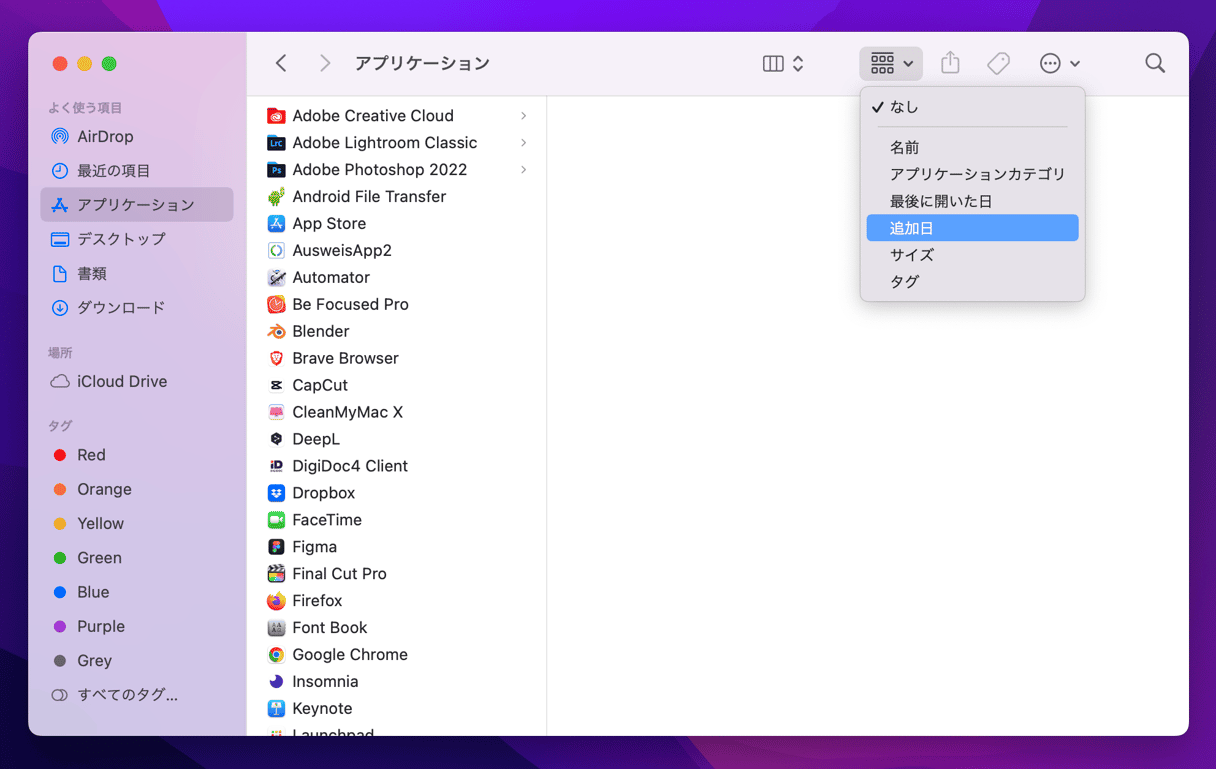Select the Purple tag in sidebar
This screenshot has height=769, width=1216.
pyautogui.click(x=137, y=626)
